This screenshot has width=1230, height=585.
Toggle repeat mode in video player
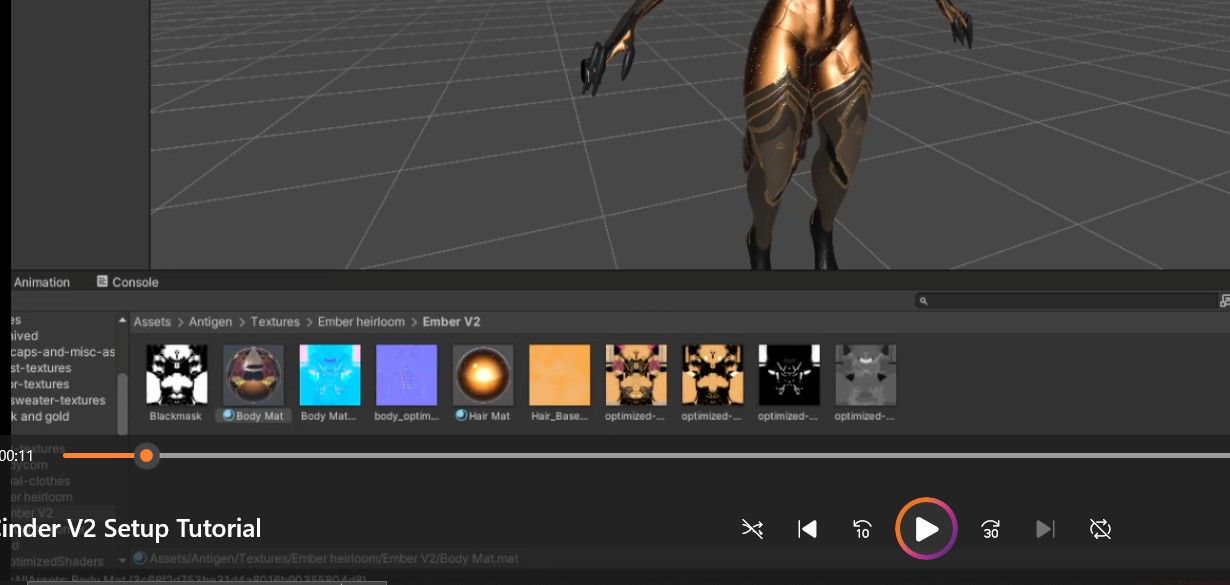pos(1101,529)
